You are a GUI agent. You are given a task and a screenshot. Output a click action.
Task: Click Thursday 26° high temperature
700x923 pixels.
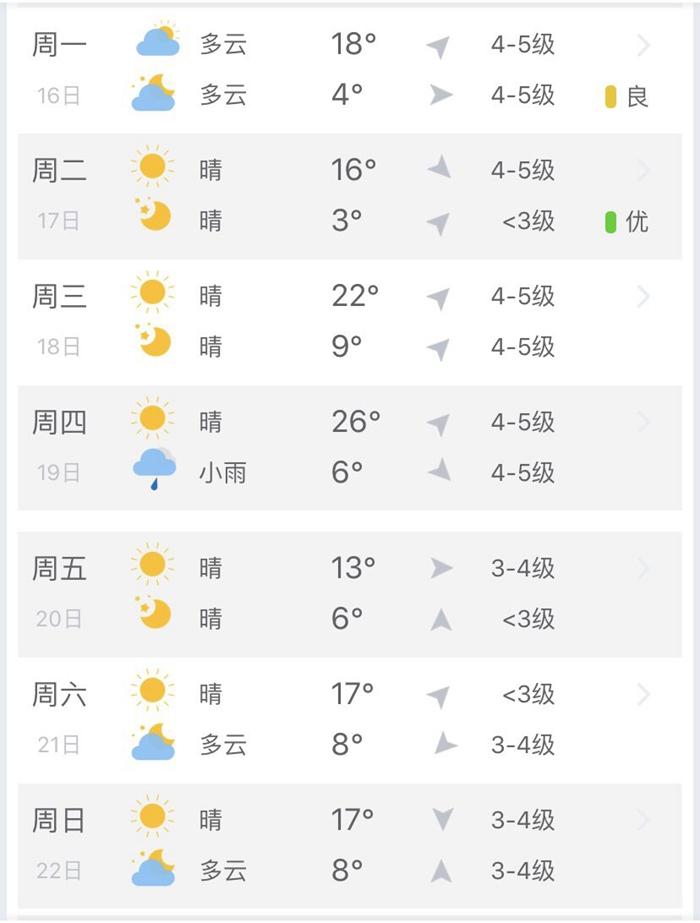[x=356, y=421]
